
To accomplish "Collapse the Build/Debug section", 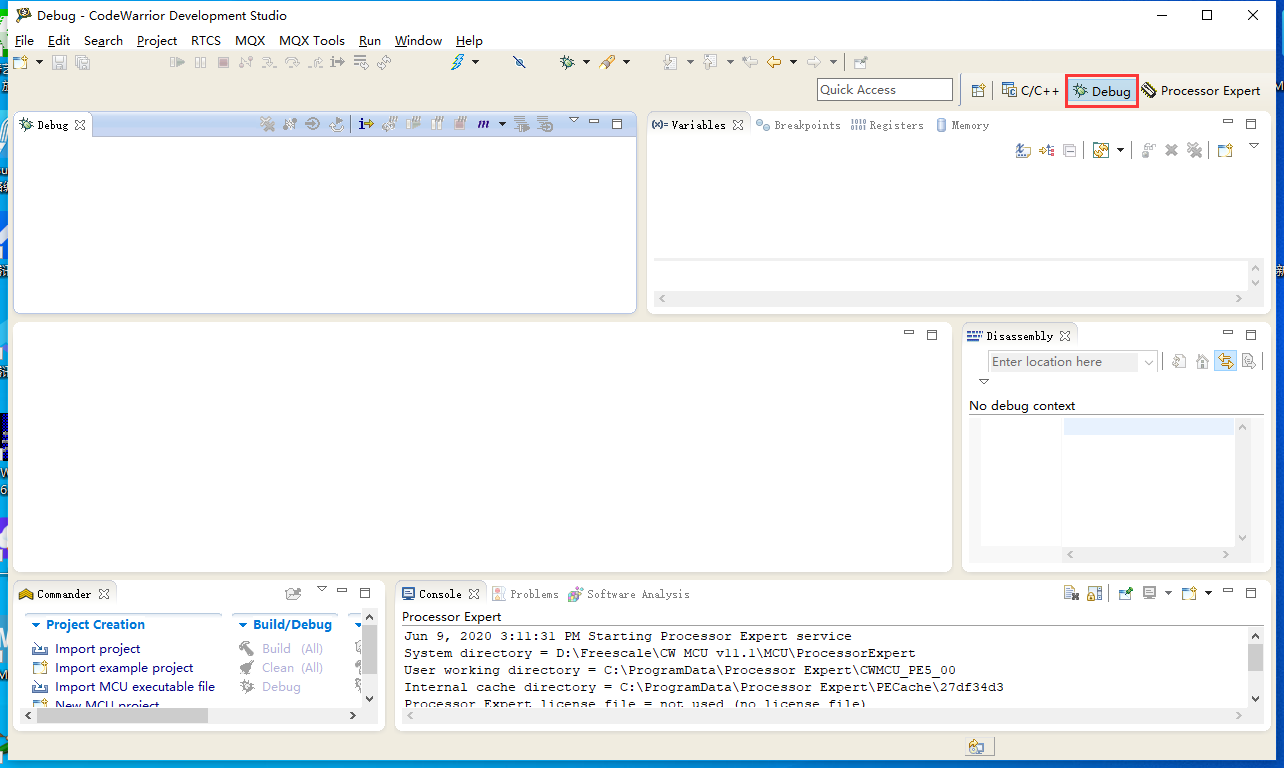I will point(243,625).
